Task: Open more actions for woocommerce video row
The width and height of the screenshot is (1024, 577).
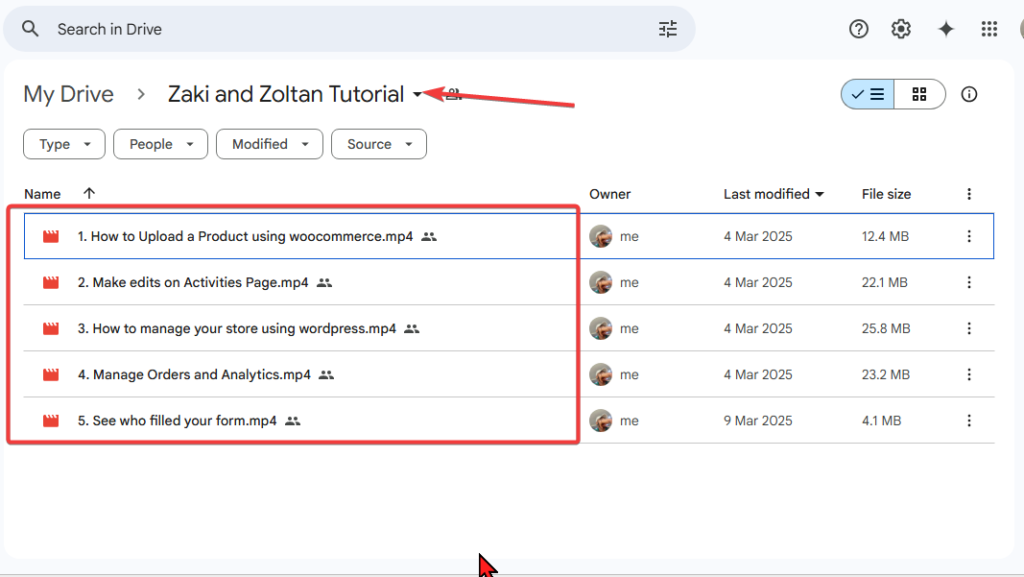Action: tap(969, 236)
